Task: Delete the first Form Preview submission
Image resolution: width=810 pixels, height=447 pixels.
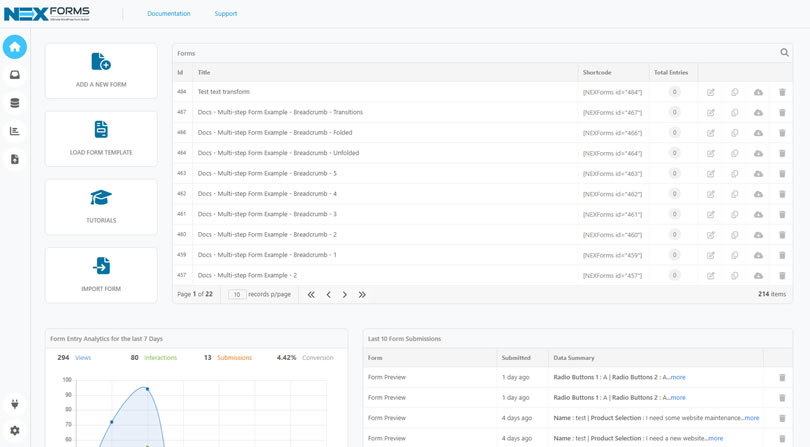Action: click(782, 377)
